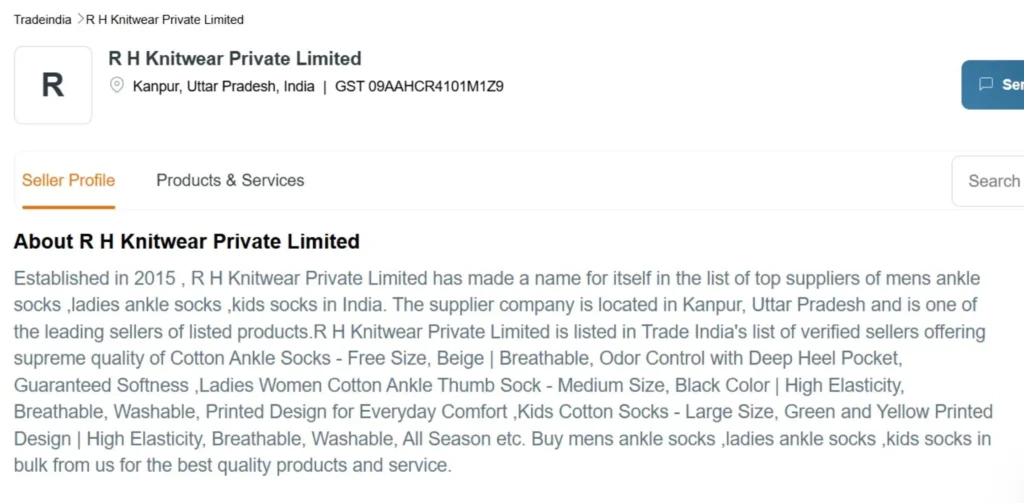Click the orange underline below Seller Profile

(68, 207)
